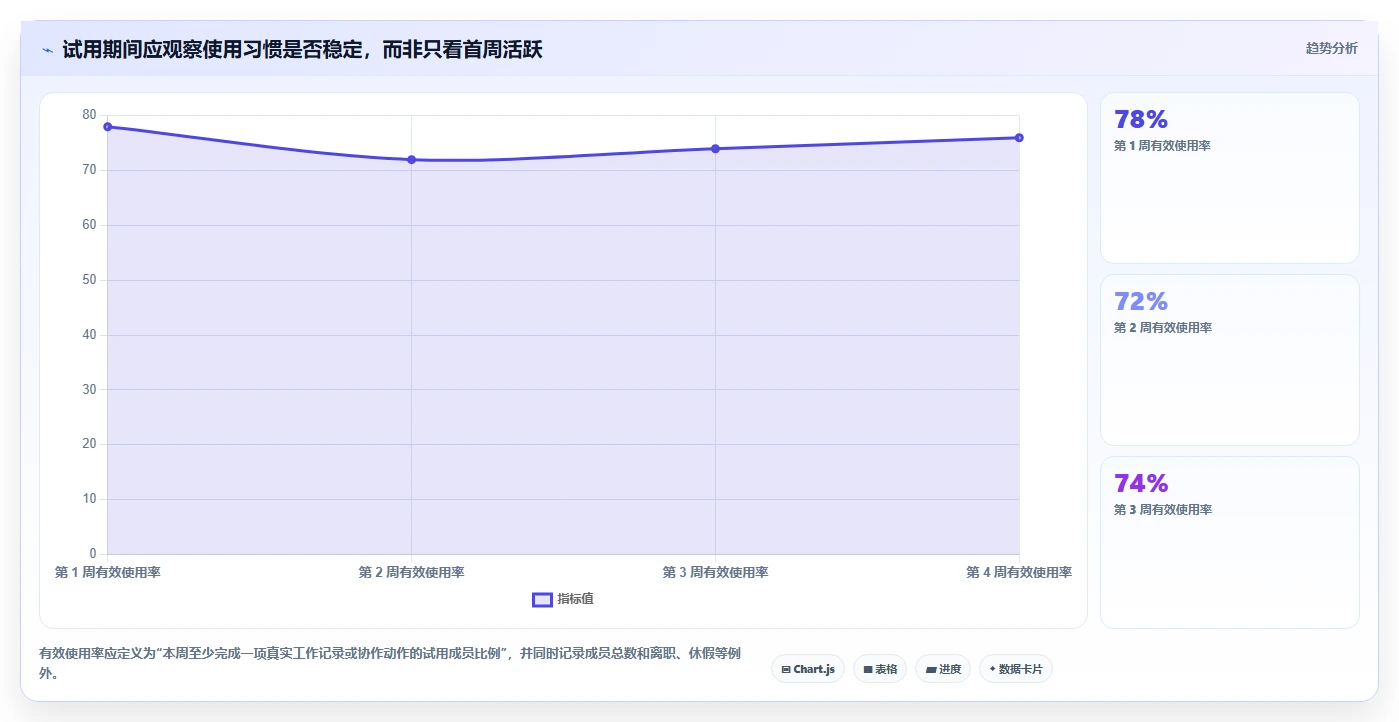This screenshot has width=1399, height=722.
Task: Click the 趋势分析 label
Action: click(1331, 48)
